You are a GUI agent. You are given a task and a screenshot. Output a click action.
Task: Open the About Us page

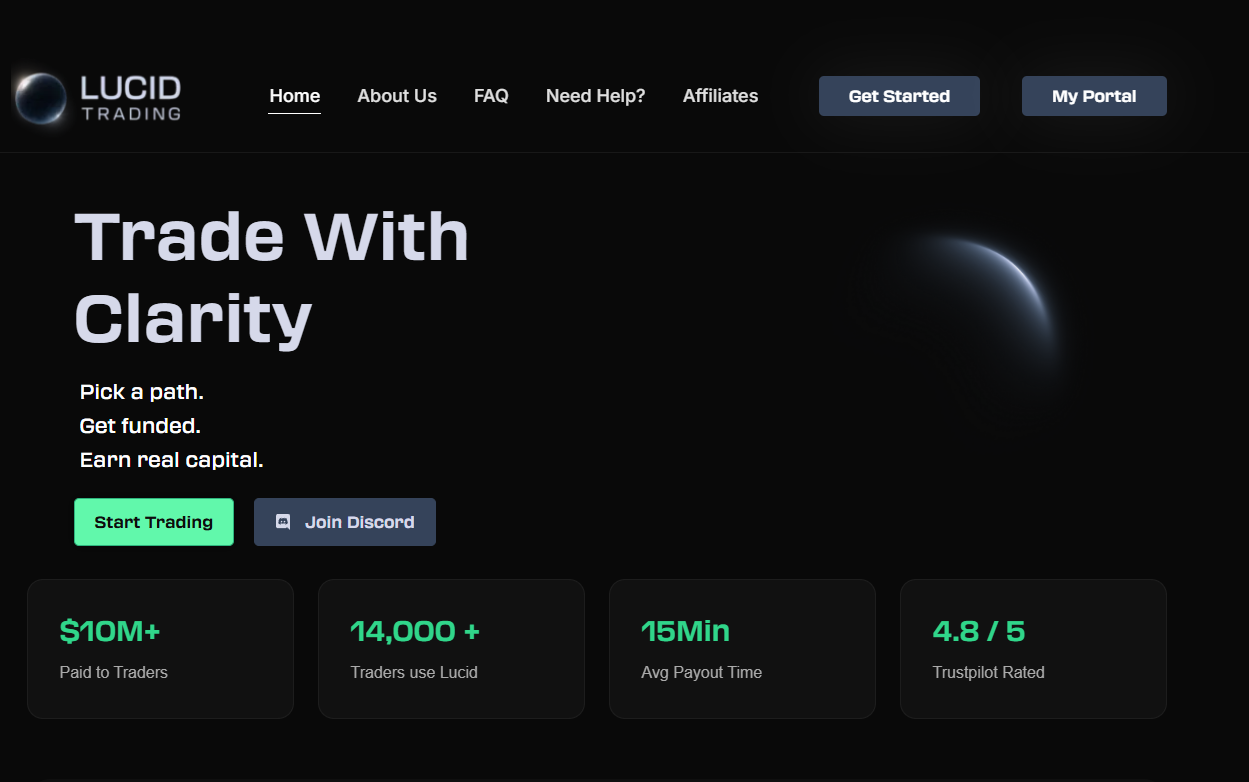coord(397,96)
